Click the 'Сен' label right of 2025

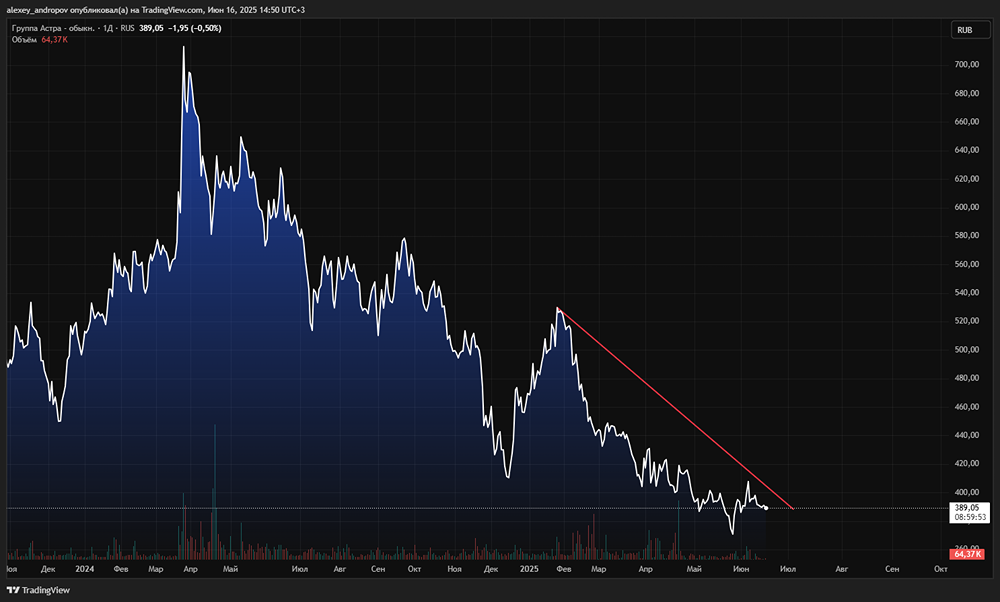coord(892,569)
